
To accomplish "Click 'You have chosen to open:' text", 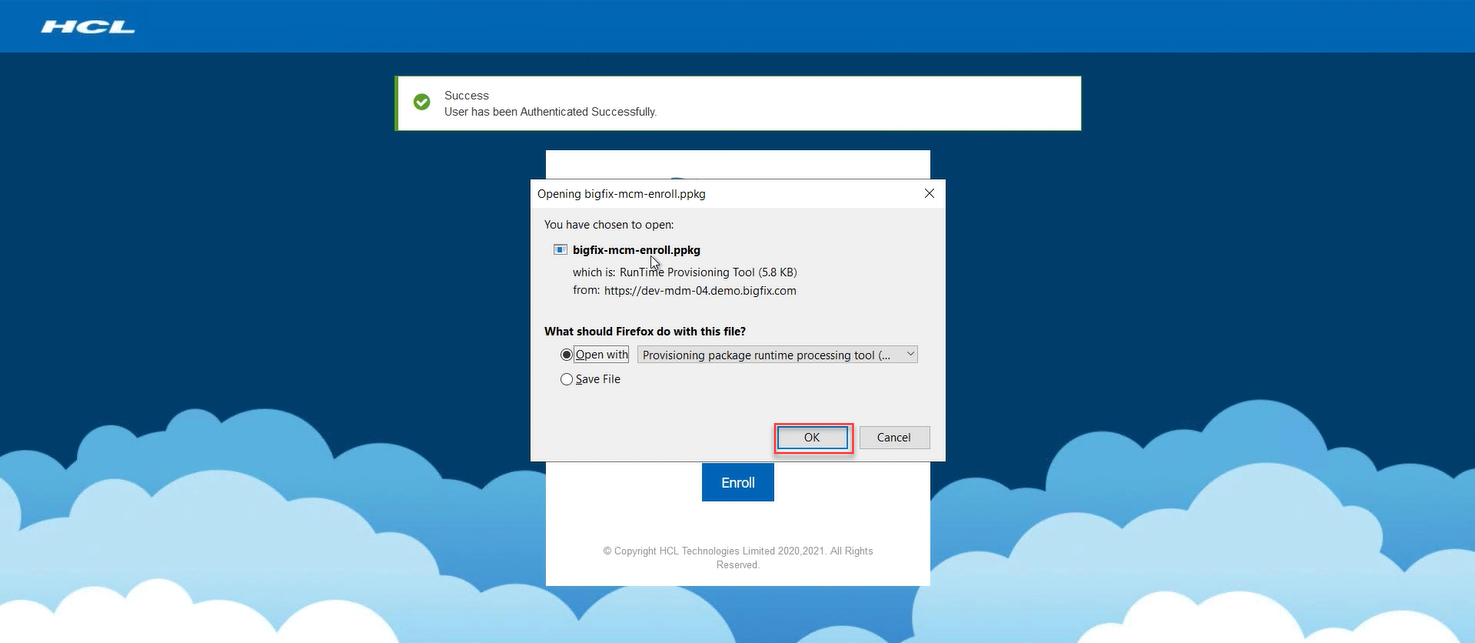I will (609, 225).
